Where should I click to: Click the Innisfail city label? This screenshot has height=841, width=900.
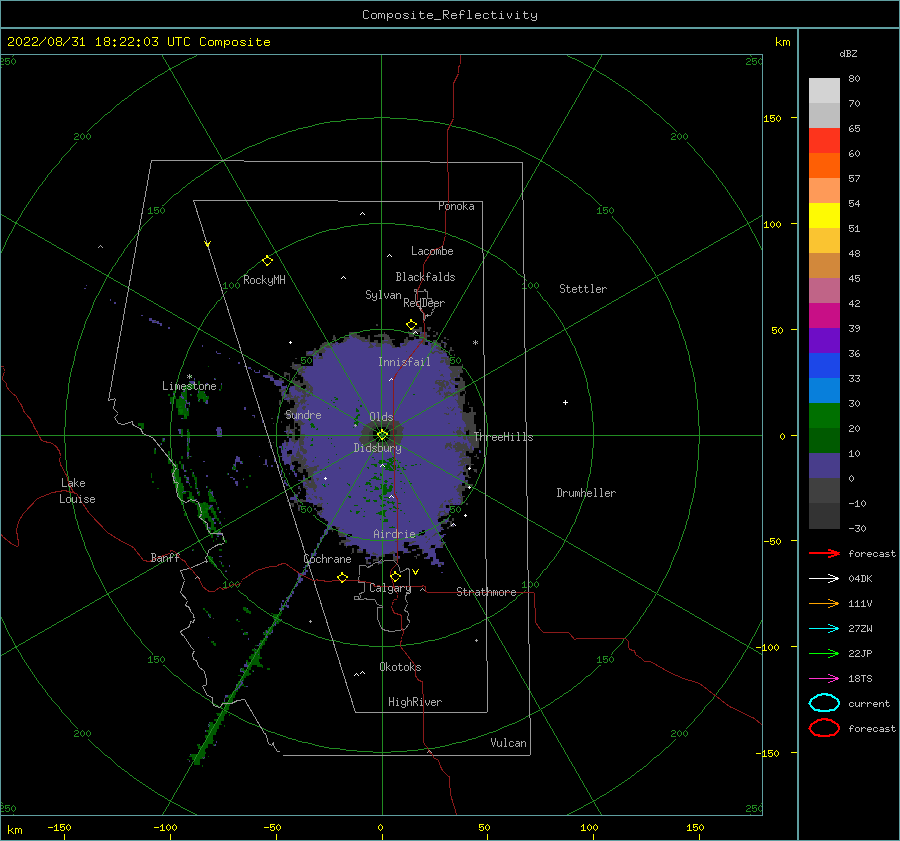pyautogui.click(x=404, y=362)
